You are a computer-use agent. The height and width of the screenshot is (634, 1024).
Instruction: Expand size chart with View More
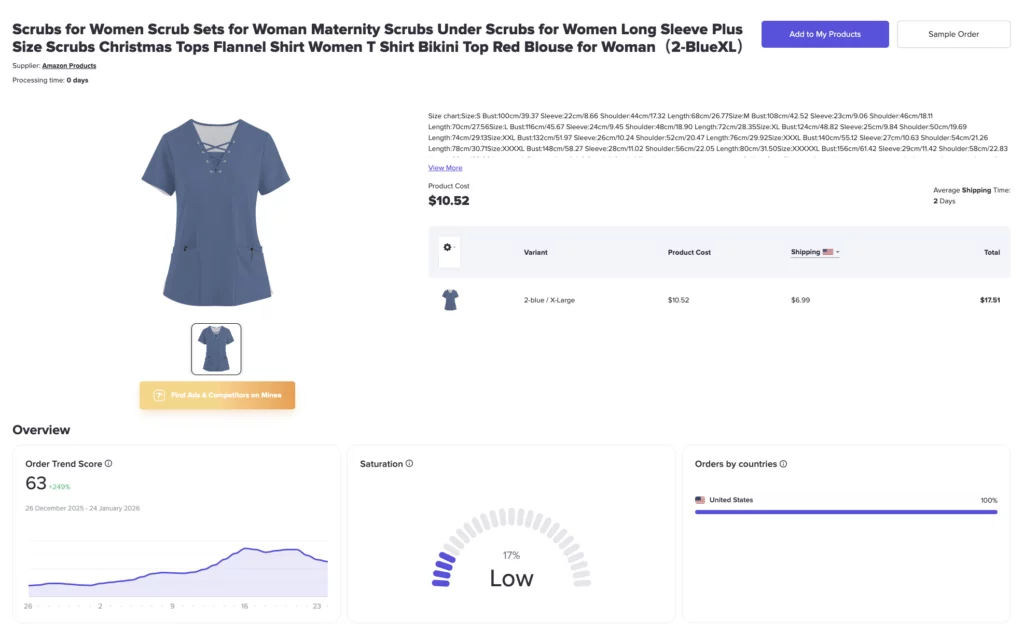click(445, 168)
